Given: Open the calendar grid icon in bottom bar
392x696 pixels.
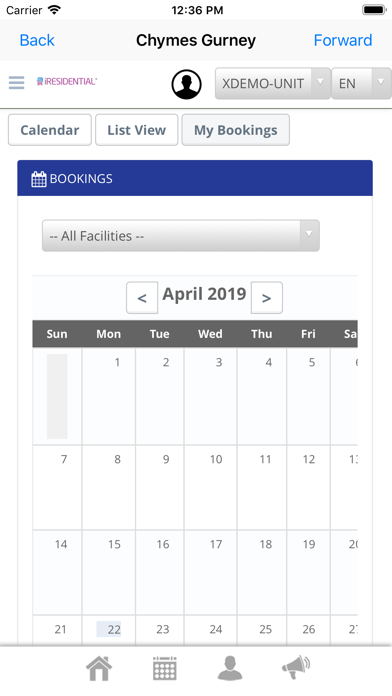Looking at the screenshot, I should (x=165, y=668).
